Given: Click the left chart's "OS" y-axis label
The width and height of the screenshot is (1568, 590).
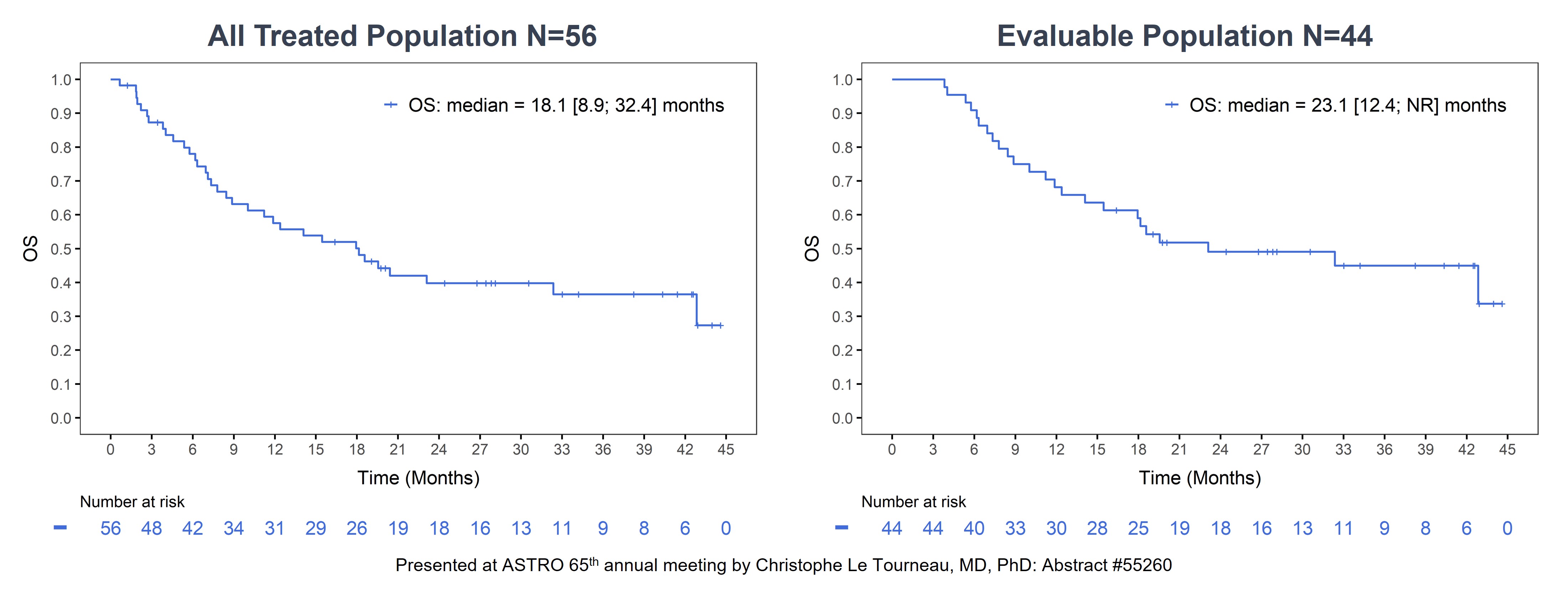Looking at the screenshot, I should (30, 249).
